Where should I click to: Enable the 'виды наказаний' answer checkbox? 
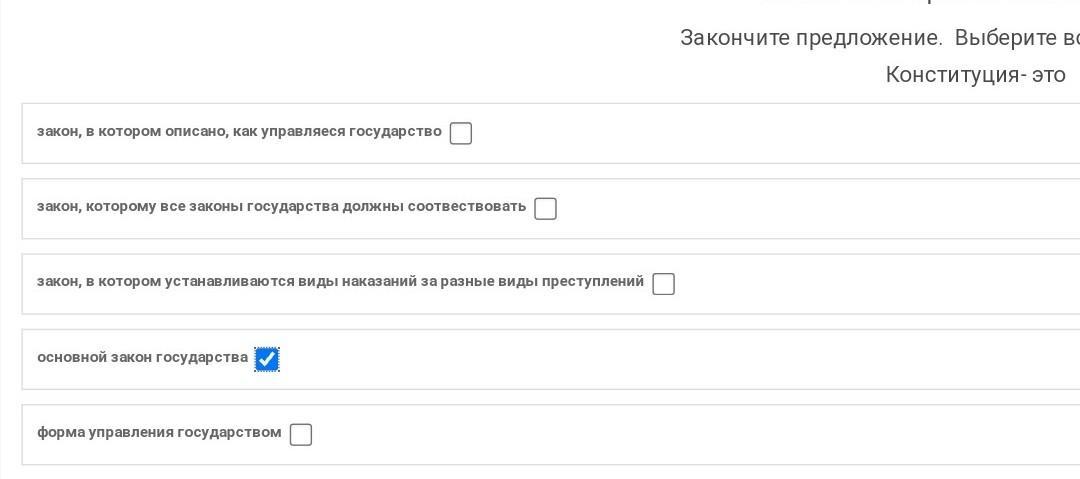(663, 284)
